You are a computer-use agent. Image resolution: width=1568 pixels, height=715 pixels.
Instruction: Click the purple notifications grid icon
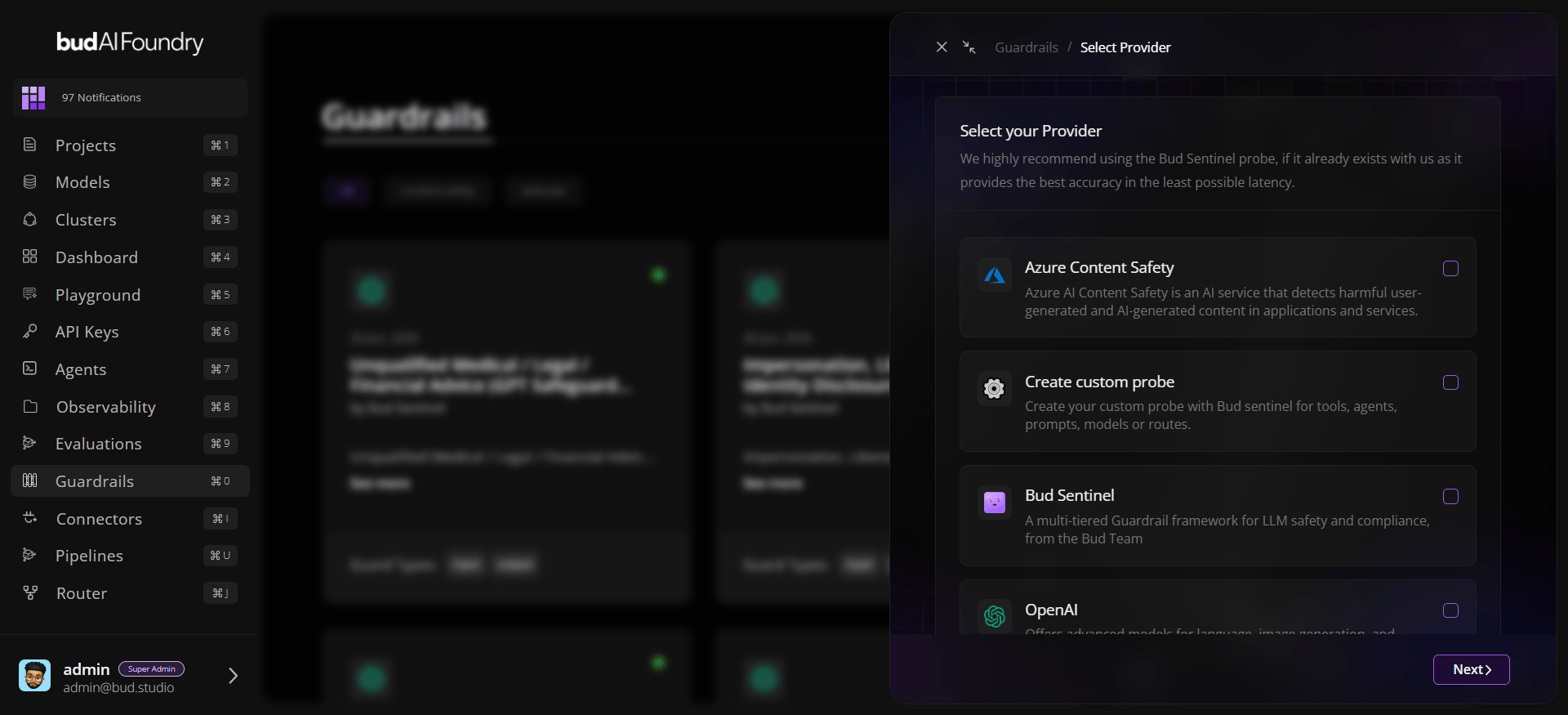point(33,98)
